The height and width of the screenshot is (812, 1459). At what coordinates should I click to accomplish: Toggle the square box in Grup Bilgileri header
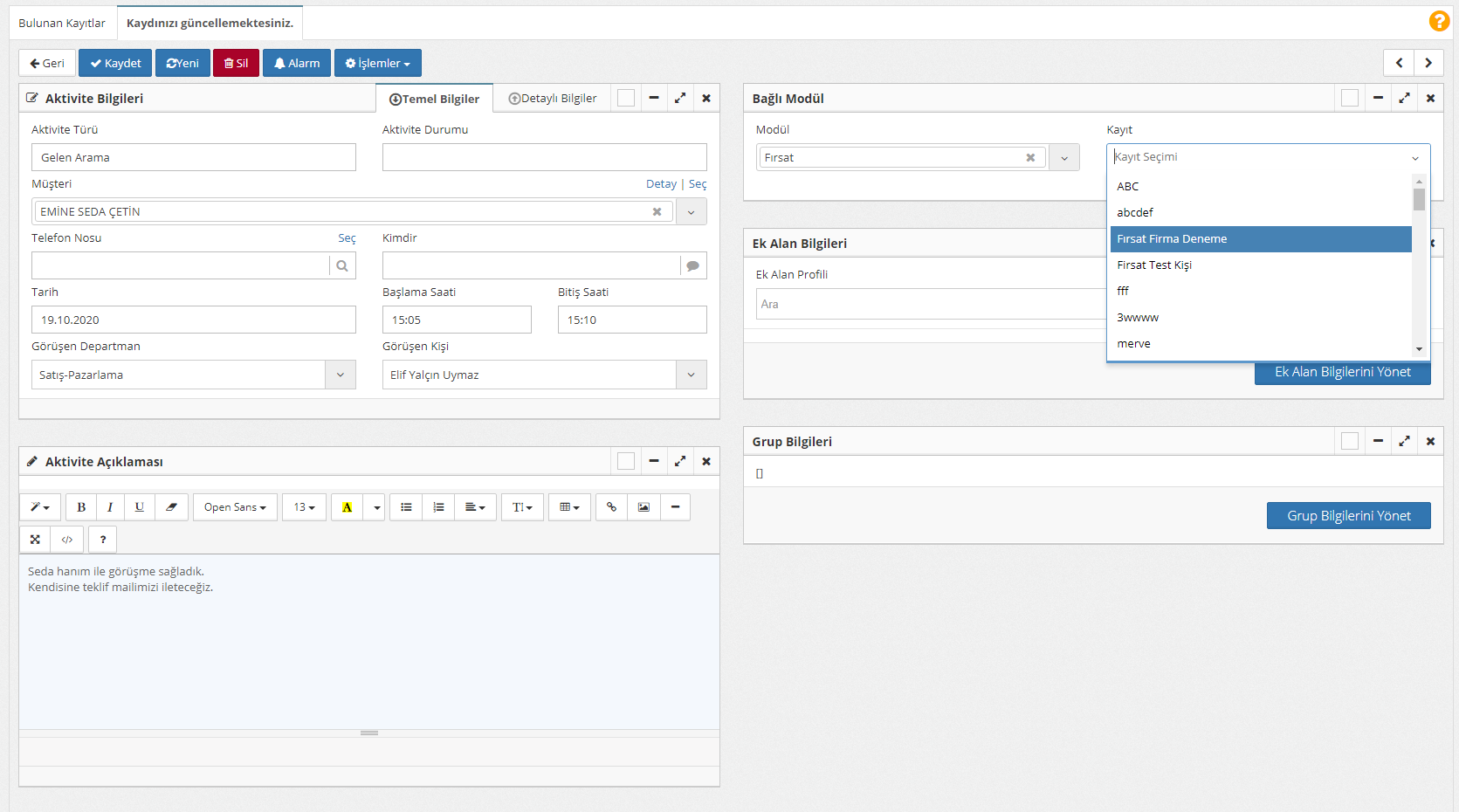tap(1350, 442)
